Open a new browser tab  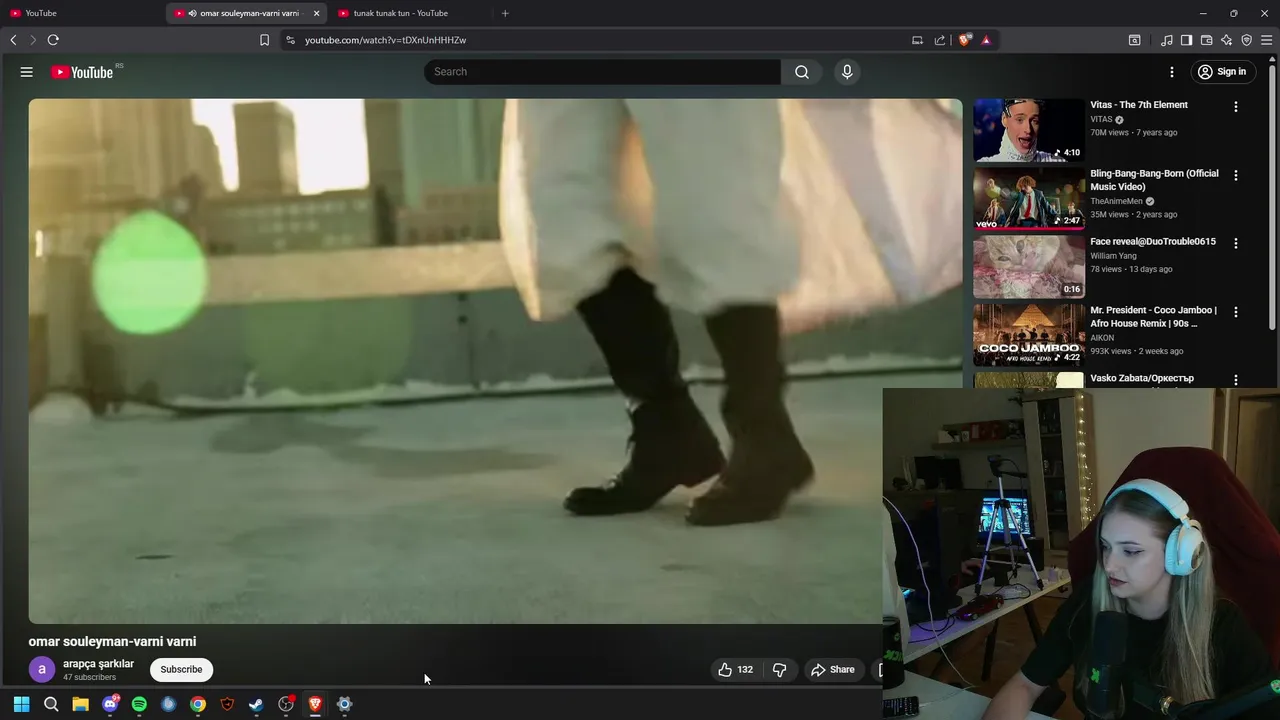505,13
